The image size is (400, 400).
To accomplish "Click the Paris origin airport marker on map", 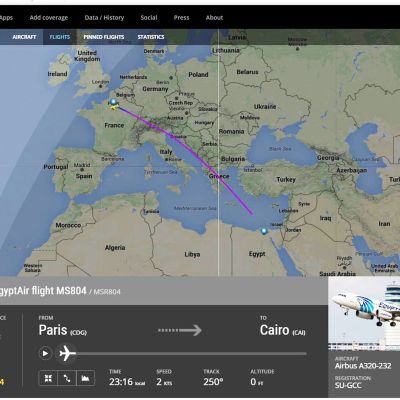I will [x=114, y=102].
